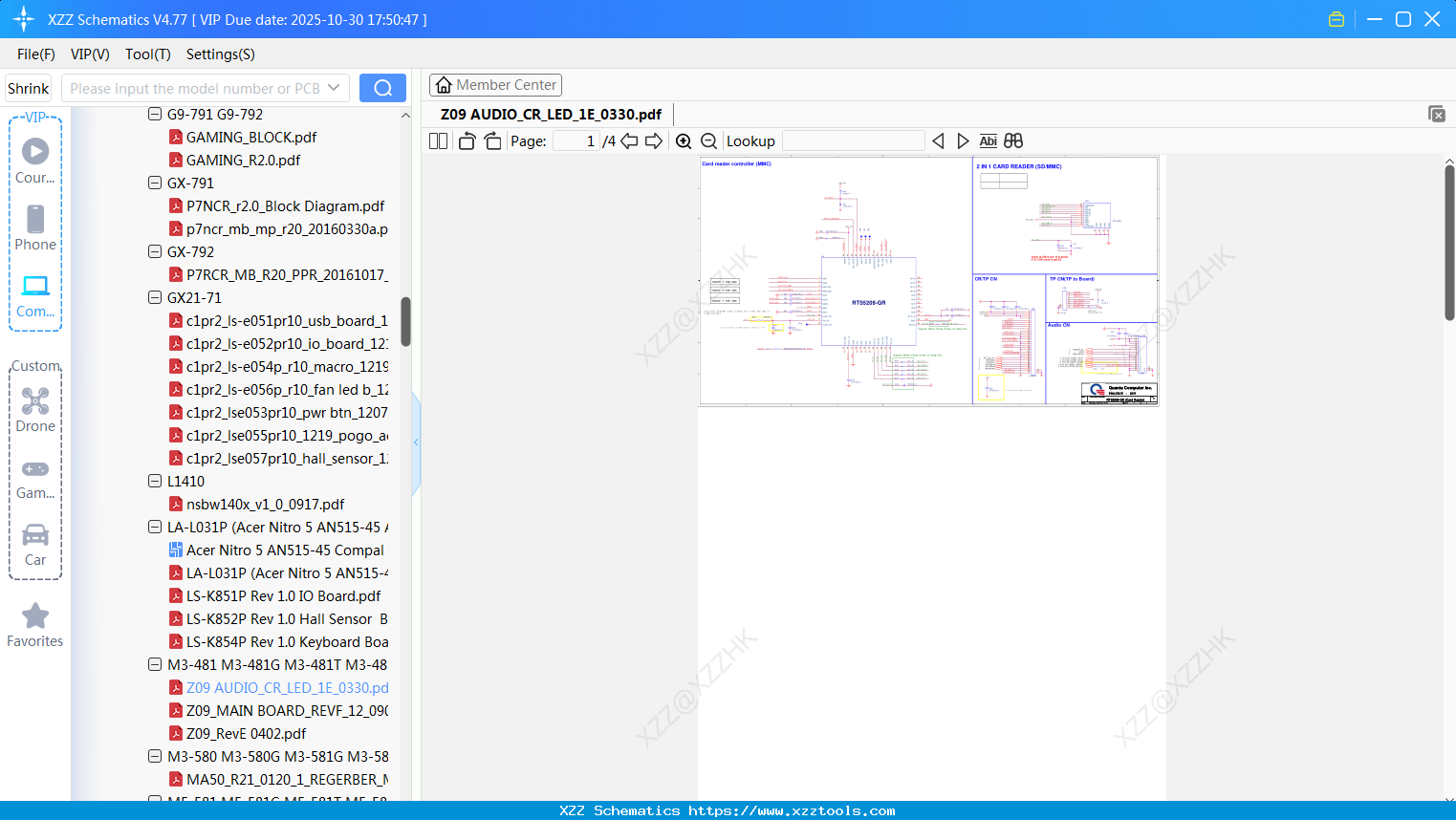
Task: Open model number dropdown arrow
Action: [x=334, y=88]
